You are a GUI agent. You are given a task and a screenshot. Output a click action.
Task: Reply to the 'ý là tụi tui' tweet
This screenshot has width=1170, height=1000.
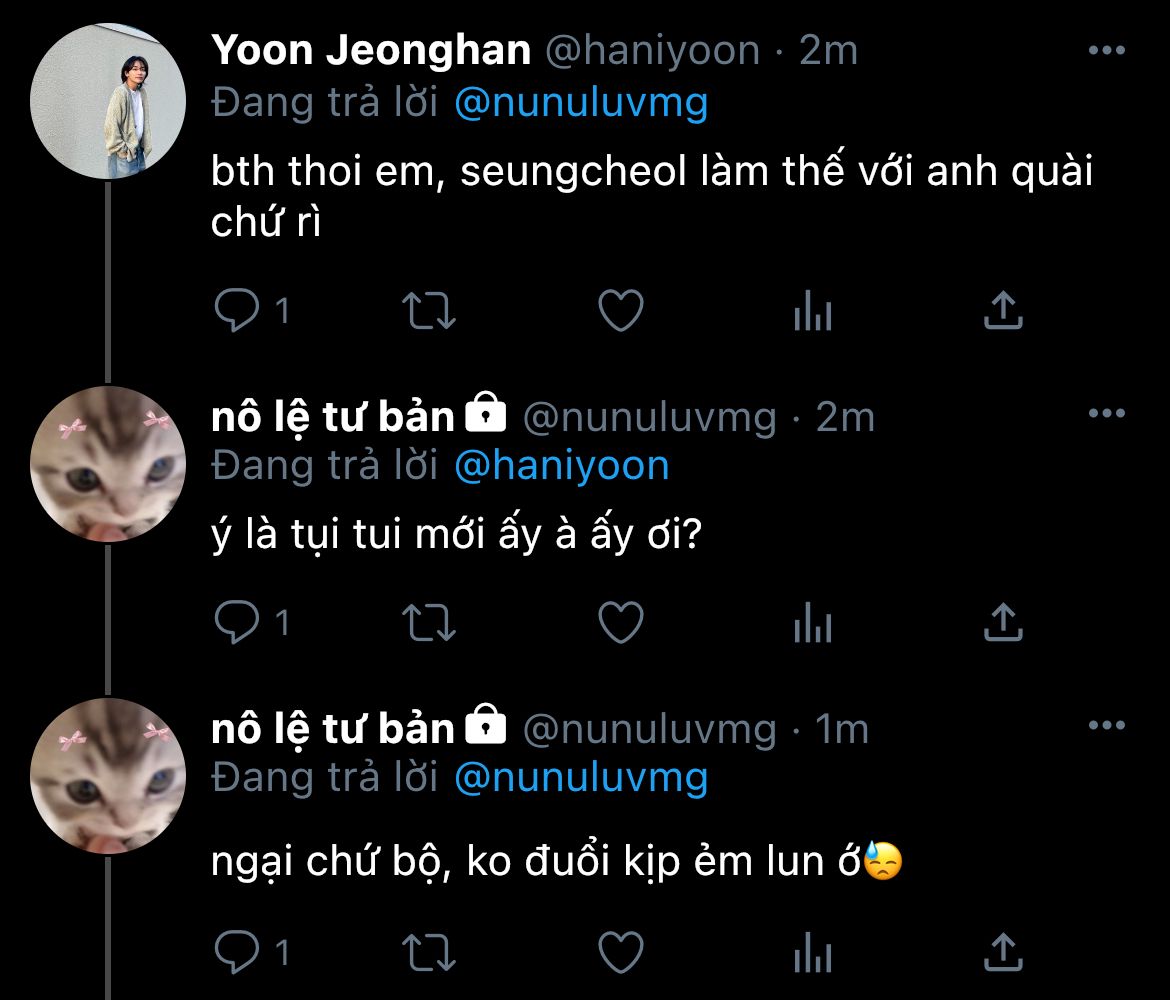(238, 622)
